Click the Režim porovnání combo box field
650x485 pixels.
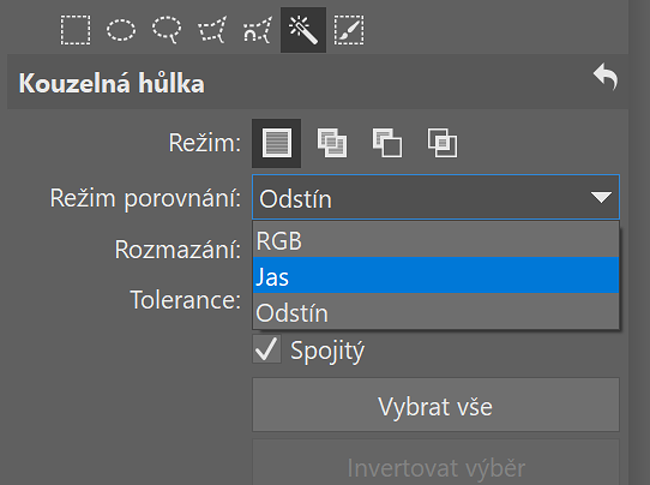point(436,197)
